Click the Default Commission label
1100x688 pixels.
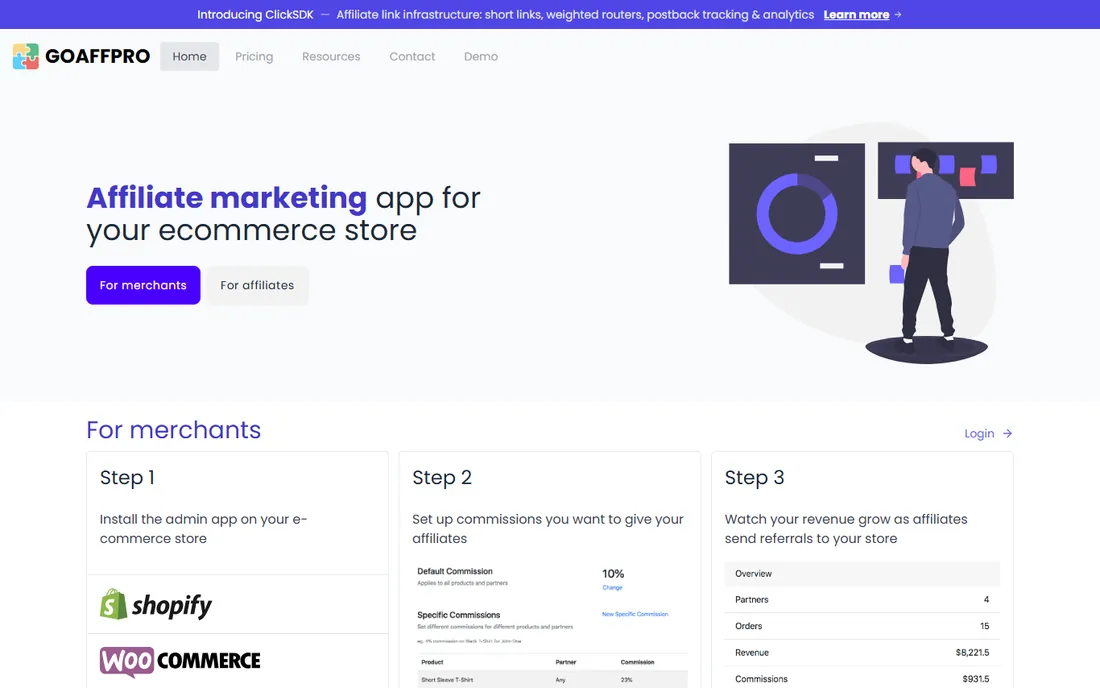[x=455, y=572]
